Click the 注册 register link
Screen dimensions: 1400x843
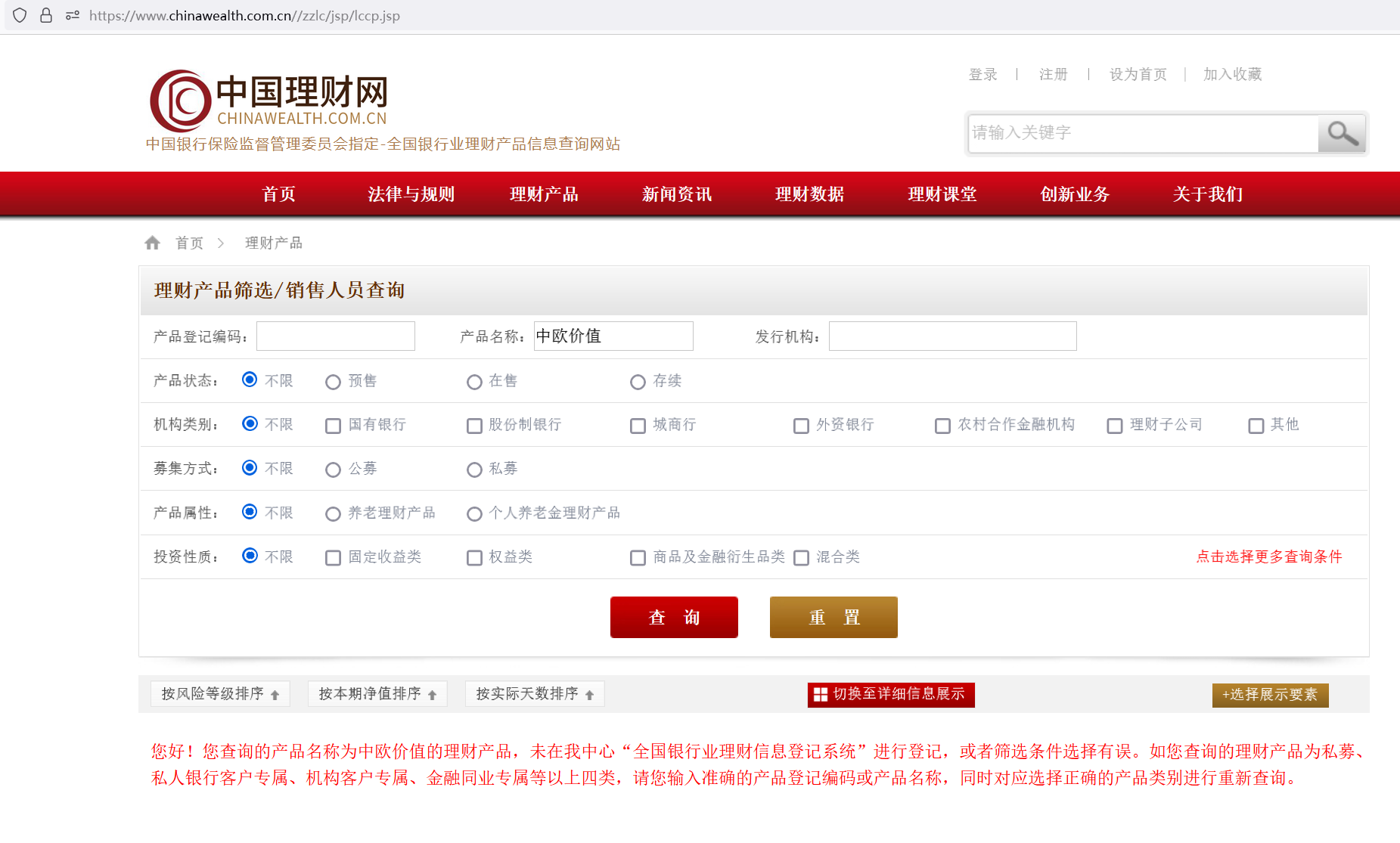(x=1054, y=74)
